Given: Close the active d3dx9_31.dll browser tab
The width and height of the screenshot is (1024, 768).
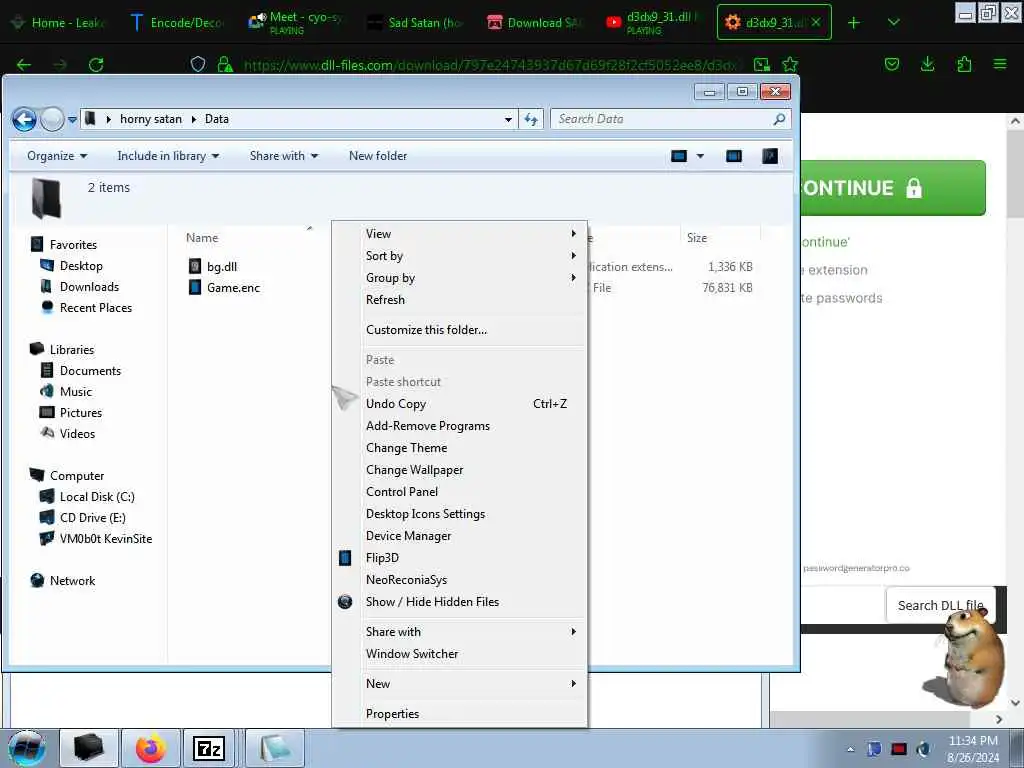Looking at the screenshot, I should 816,22.
